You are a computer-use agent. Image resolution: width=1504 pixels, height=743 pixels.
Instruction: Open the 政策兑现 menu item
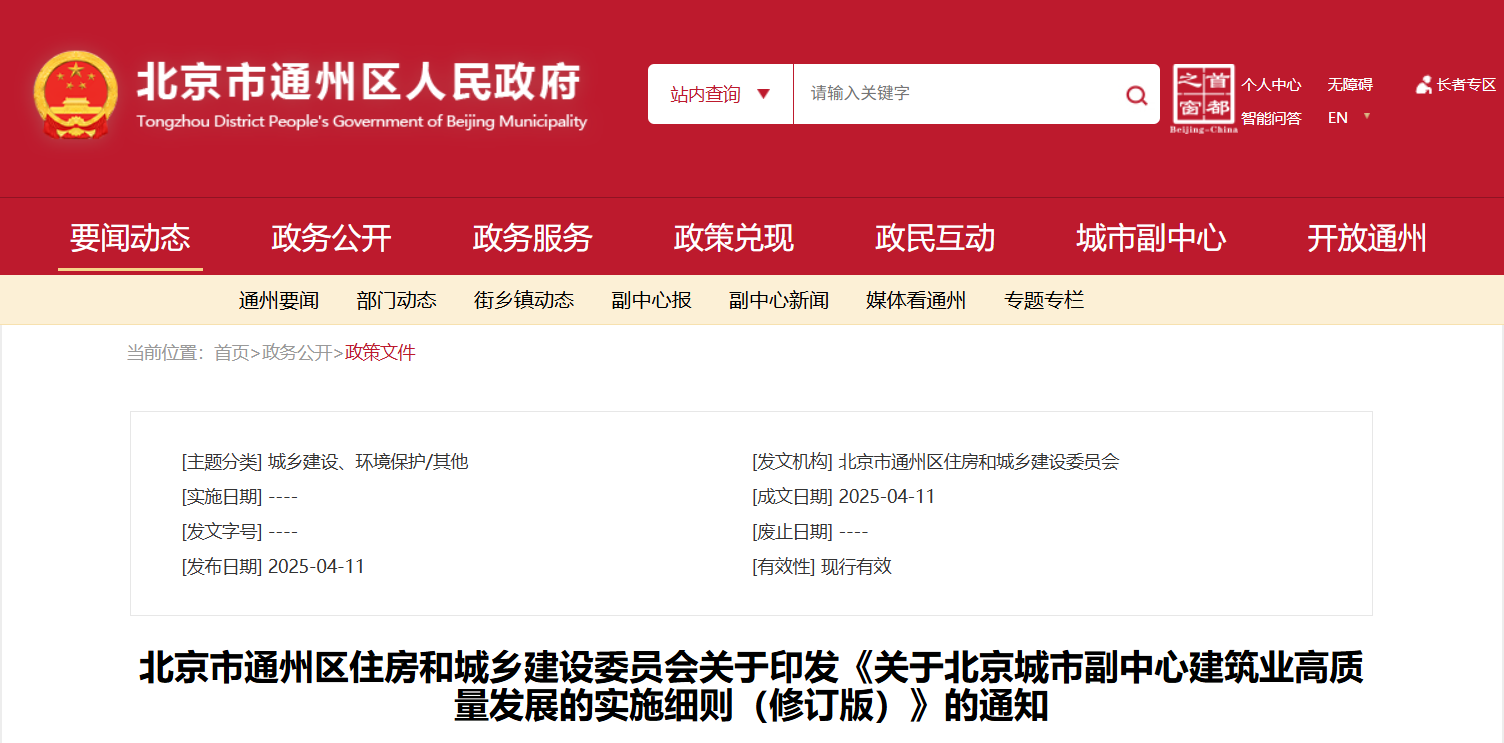733,239
